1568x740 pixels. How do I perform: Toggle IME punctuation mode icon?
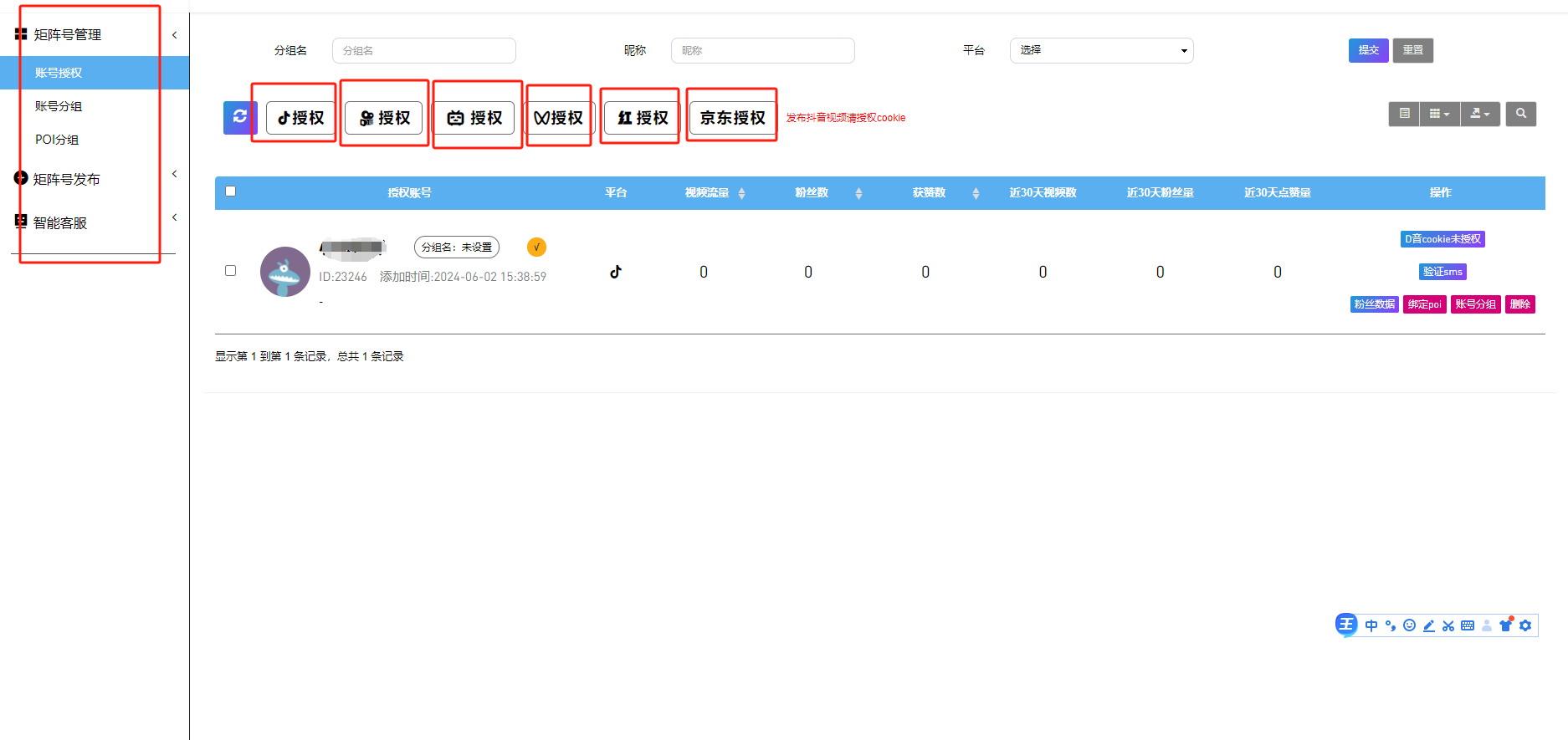pyautogui.click(x=1391, y=625)
